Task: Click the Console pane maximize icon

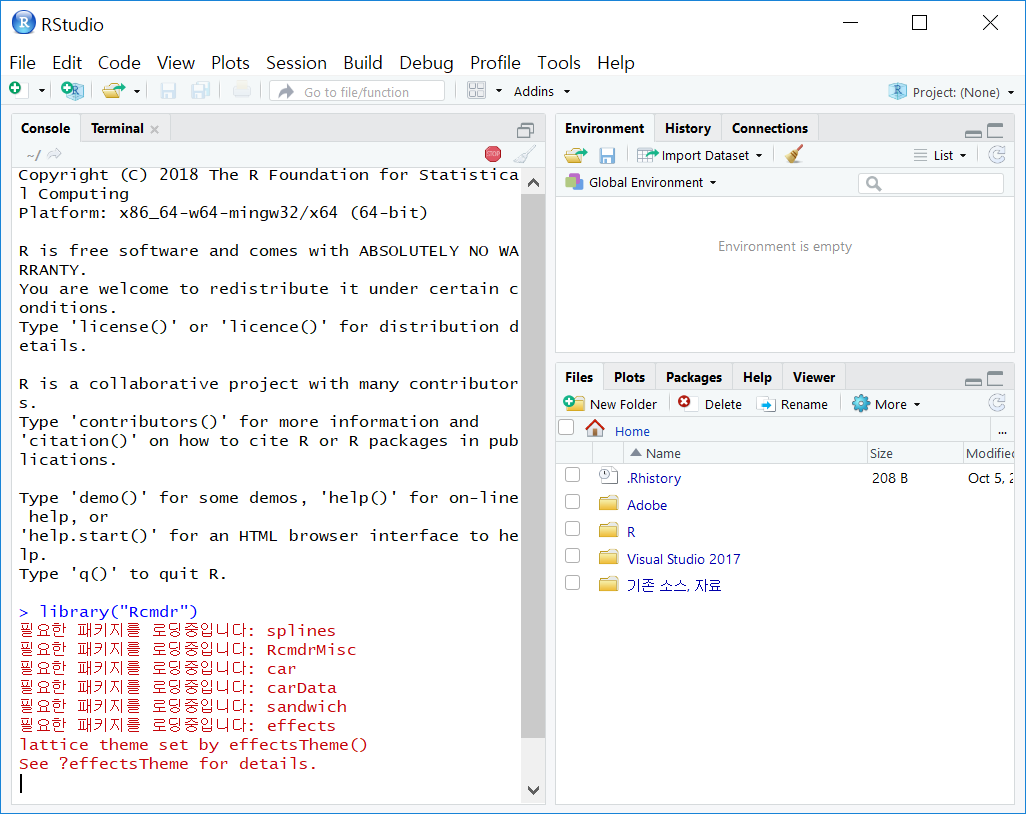Action: (x=525, y=130)
